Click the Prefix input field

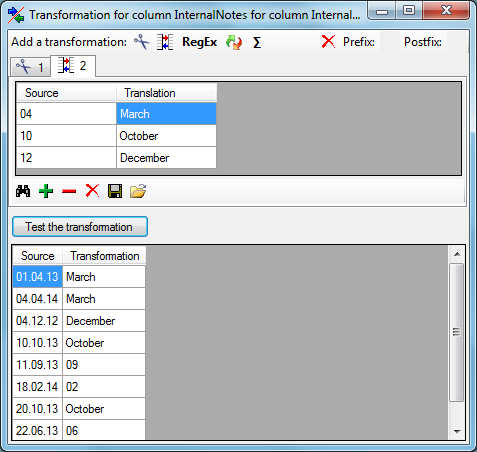(390, 42)
